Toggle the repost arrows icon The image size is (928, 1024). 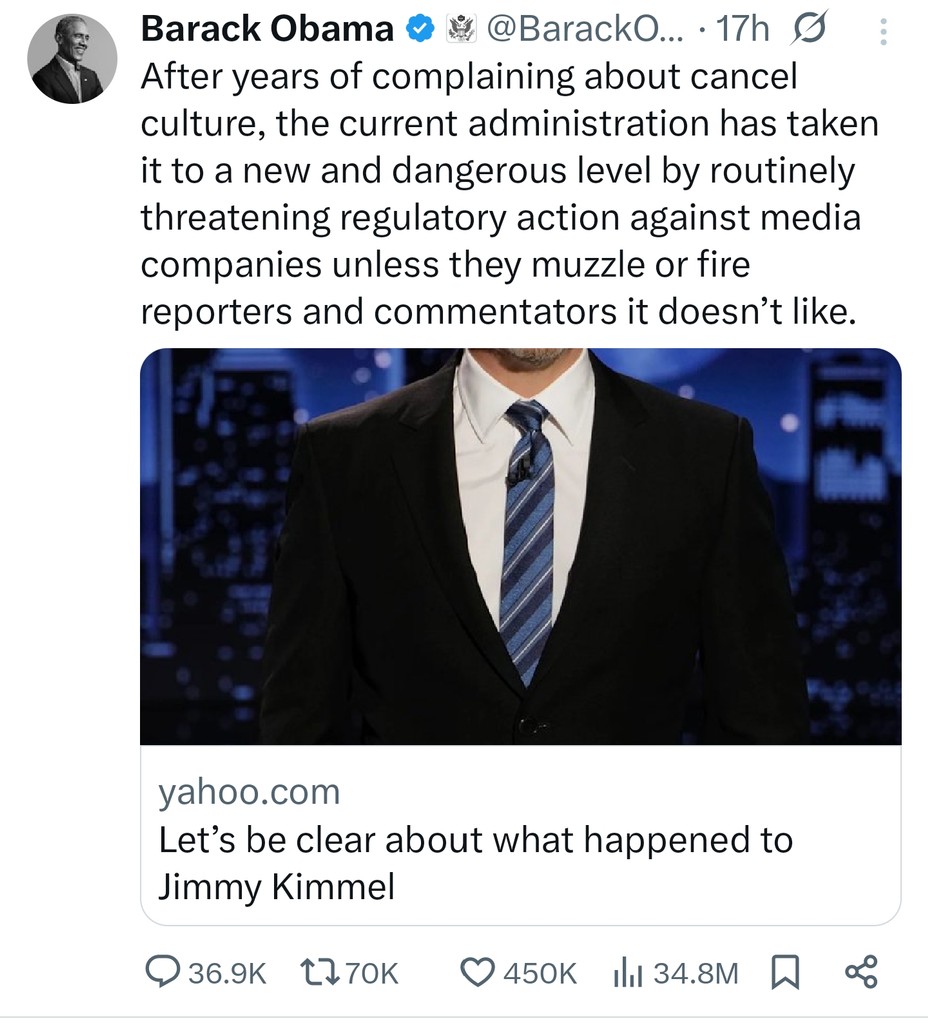pyautogui.click(x=317, y=971)
